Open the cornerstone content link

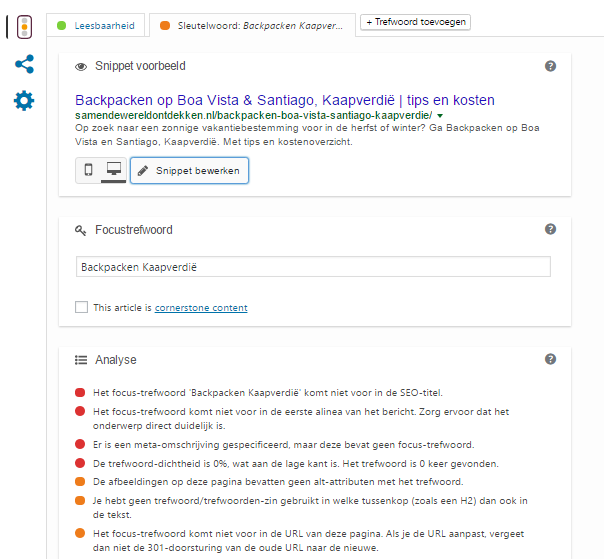click(x=201, y=307)
